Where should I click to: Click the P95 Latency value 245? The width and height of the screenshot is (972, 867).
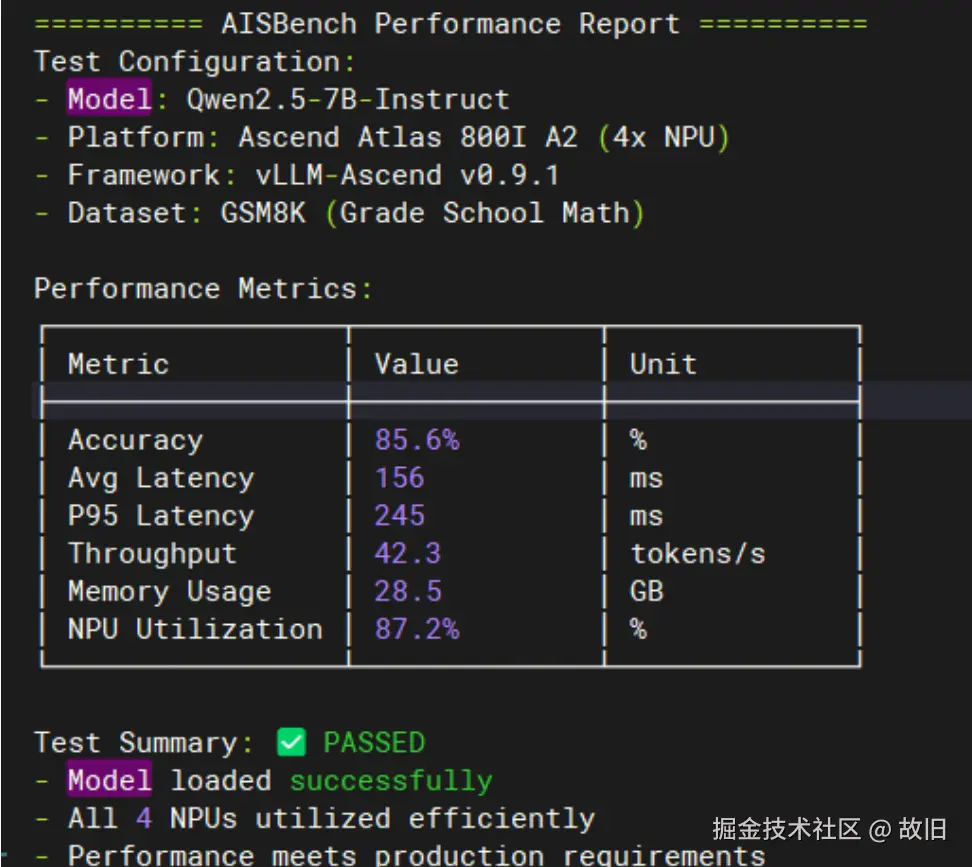[x=399, y=516]
